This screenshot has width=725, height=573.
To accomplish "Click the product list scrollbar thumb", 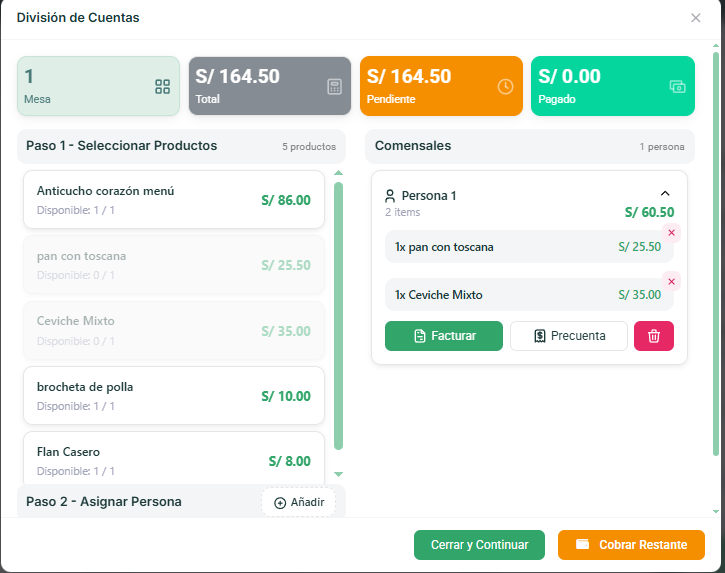I will pos(338,316).
